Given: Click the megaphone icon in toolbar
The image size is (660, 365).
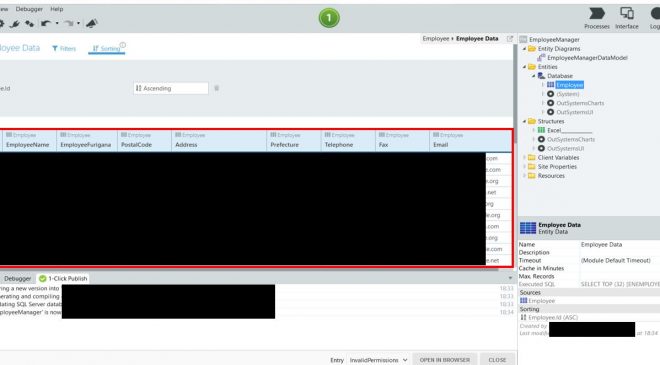Looking at the screenshot, I should click(91, 24).
